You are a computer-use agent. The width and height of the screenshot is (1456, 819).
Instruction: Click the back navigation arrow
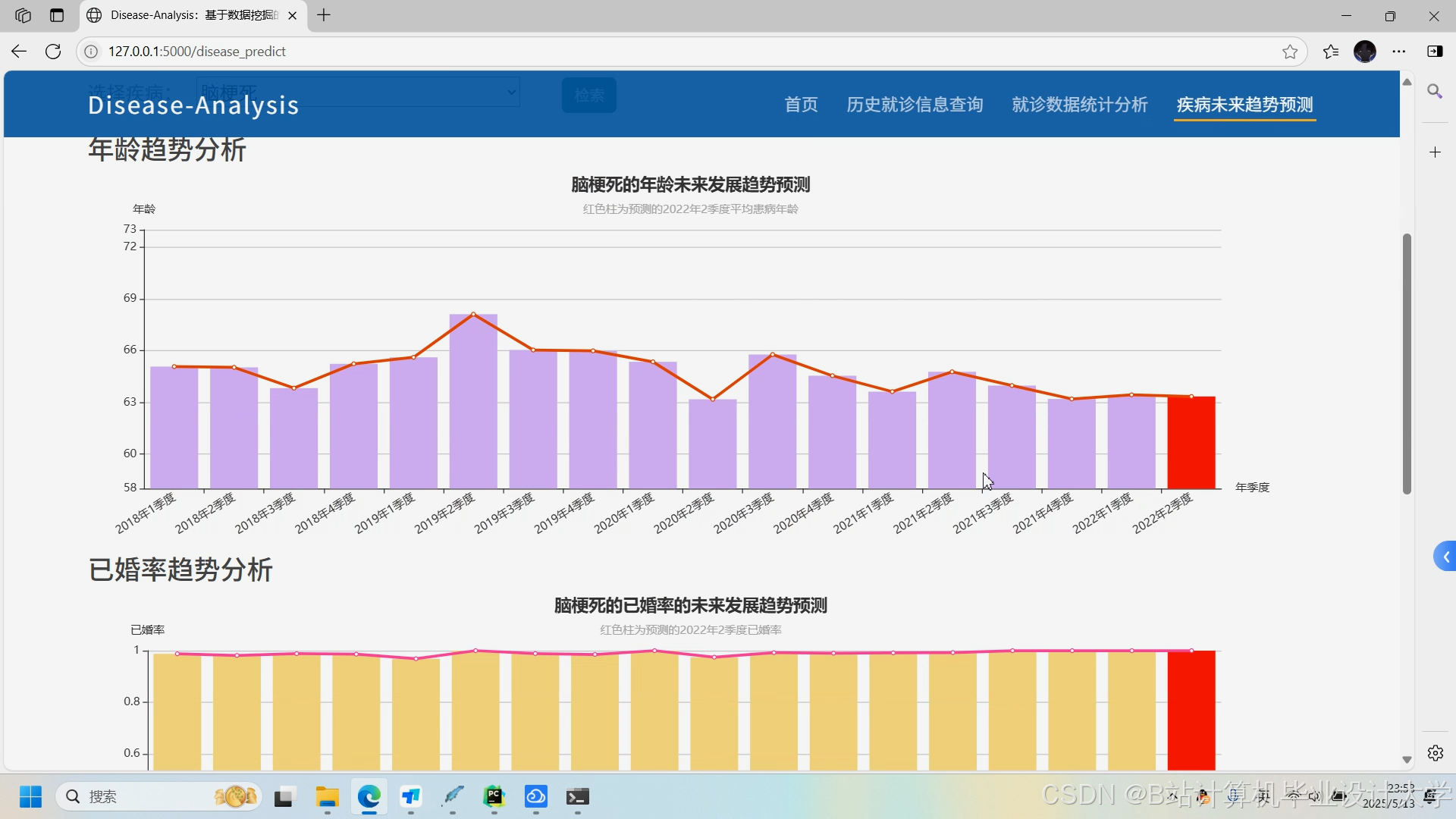point(19,52)
